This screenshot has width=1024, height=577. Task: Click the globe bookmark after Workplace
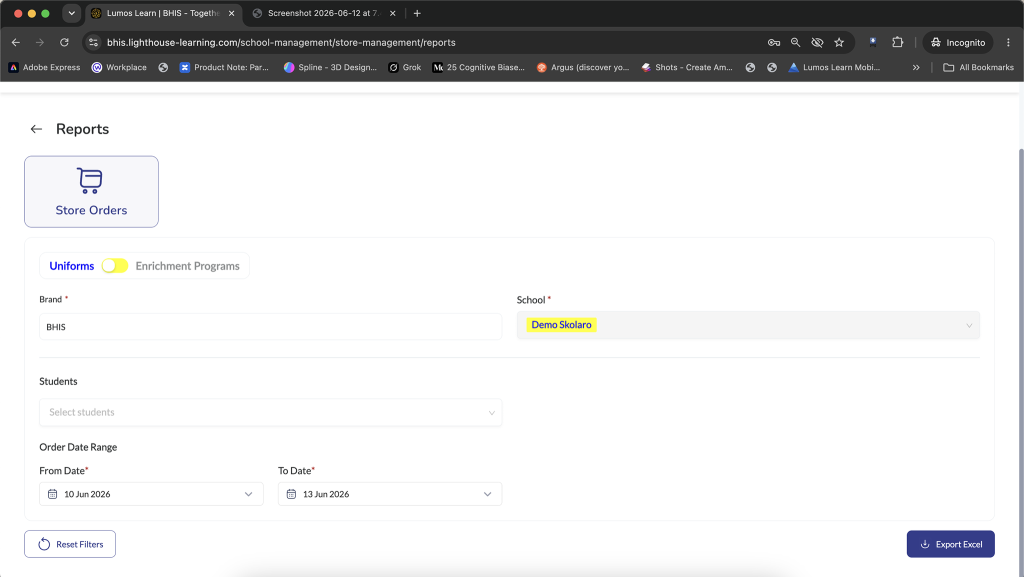click(163, 67)
